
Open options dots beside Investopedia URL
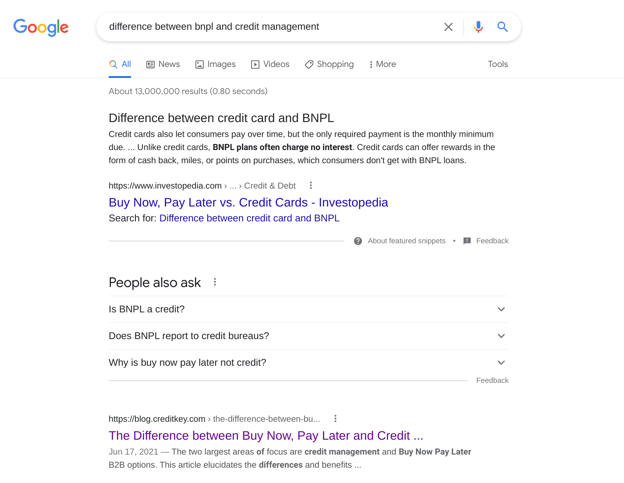click(x=311, y=185)
